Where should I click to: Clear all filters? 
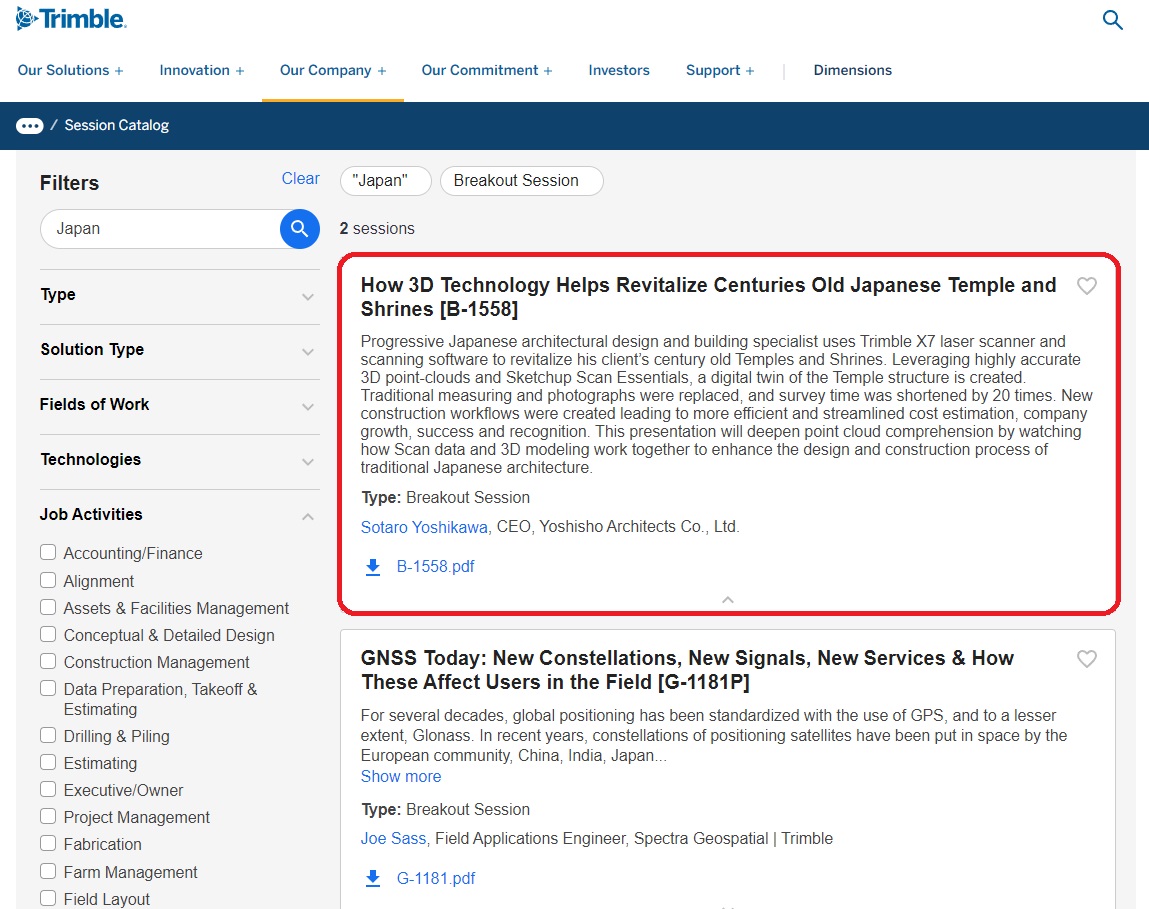300,179
